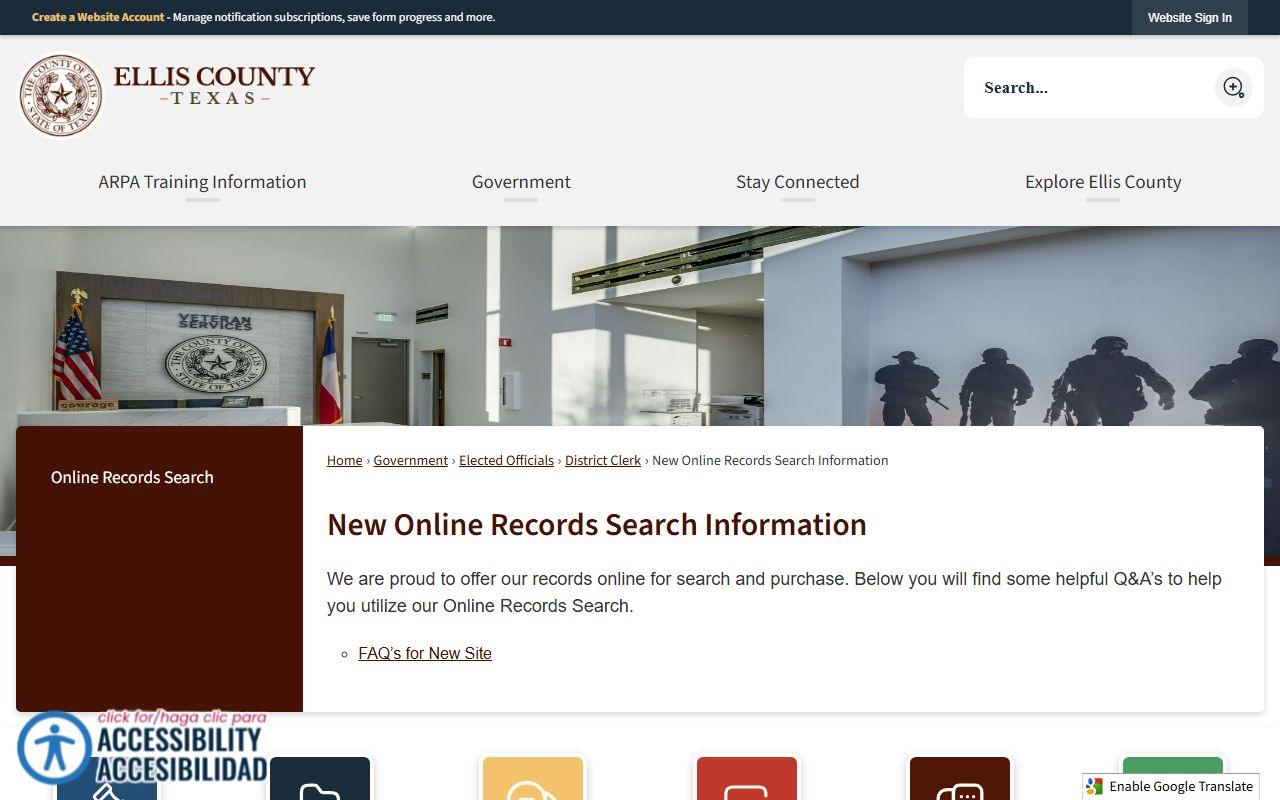Select Online Records Search in sidebar
This screenshot has width=1280, height=800.
[x=132, y=477]
